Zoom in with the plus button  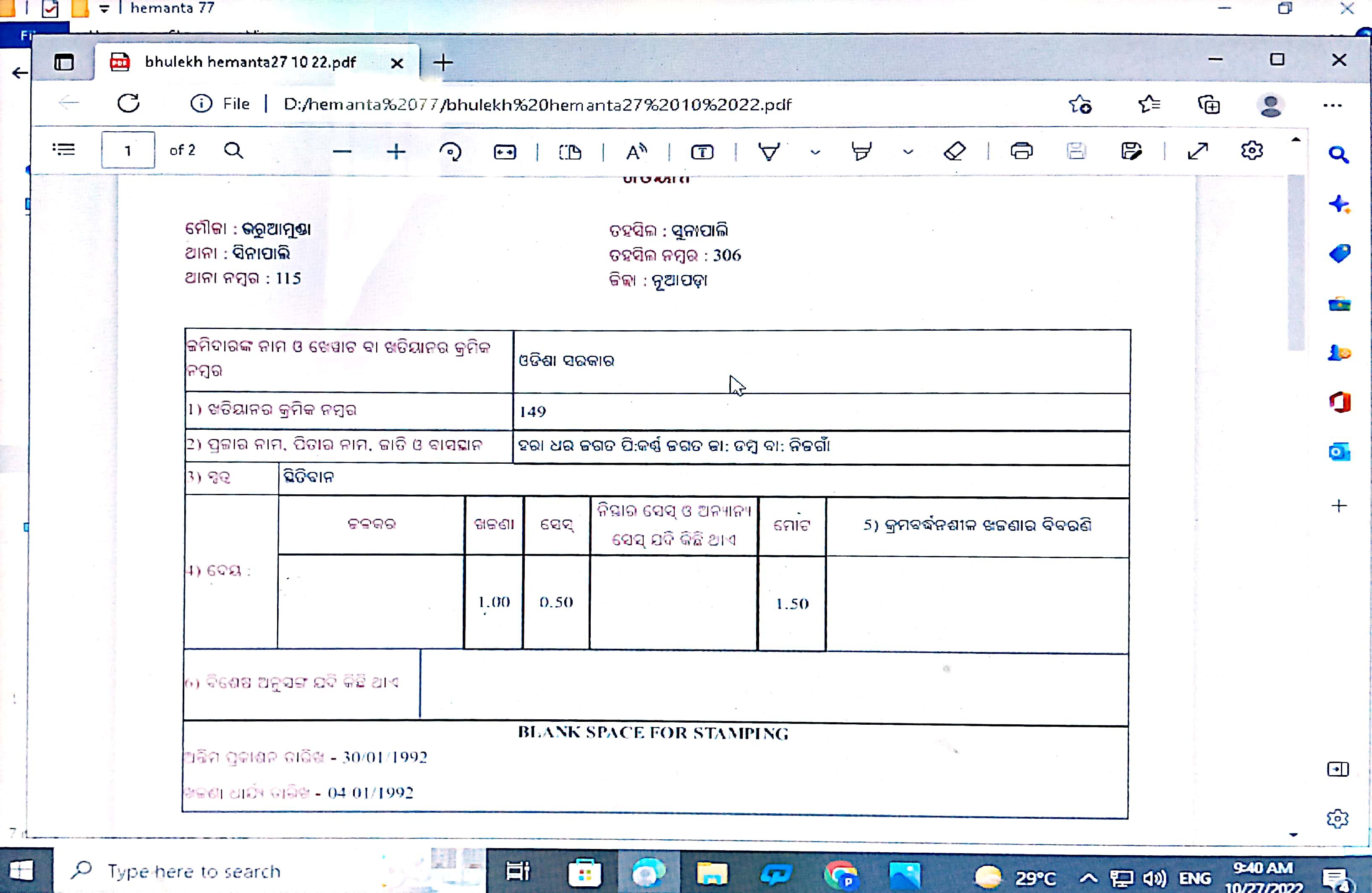point(396,152)
